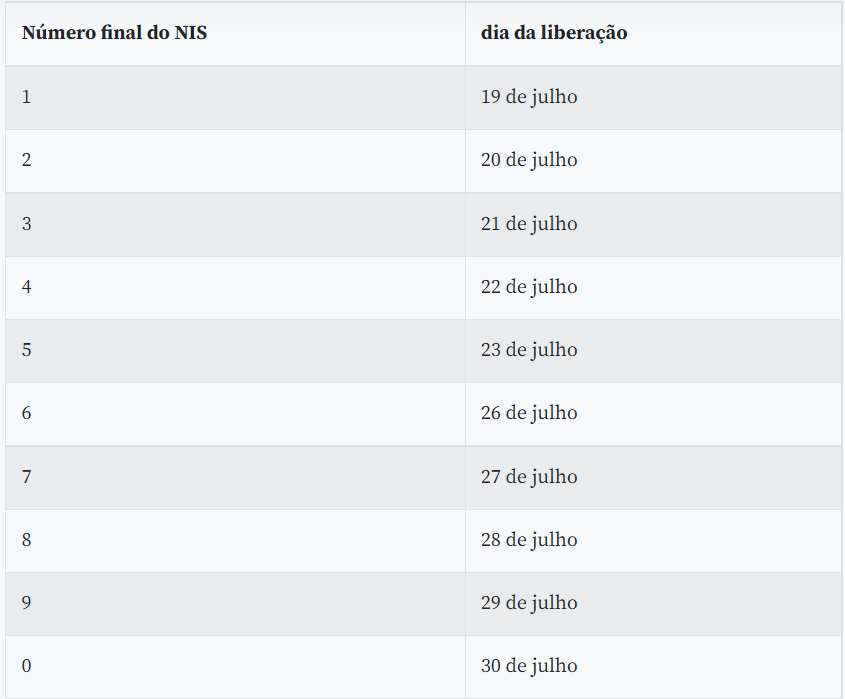The width and height of the screenshot is (845, 699).
Task: Select the cell with NIS number 5
Action: (236, 351)
